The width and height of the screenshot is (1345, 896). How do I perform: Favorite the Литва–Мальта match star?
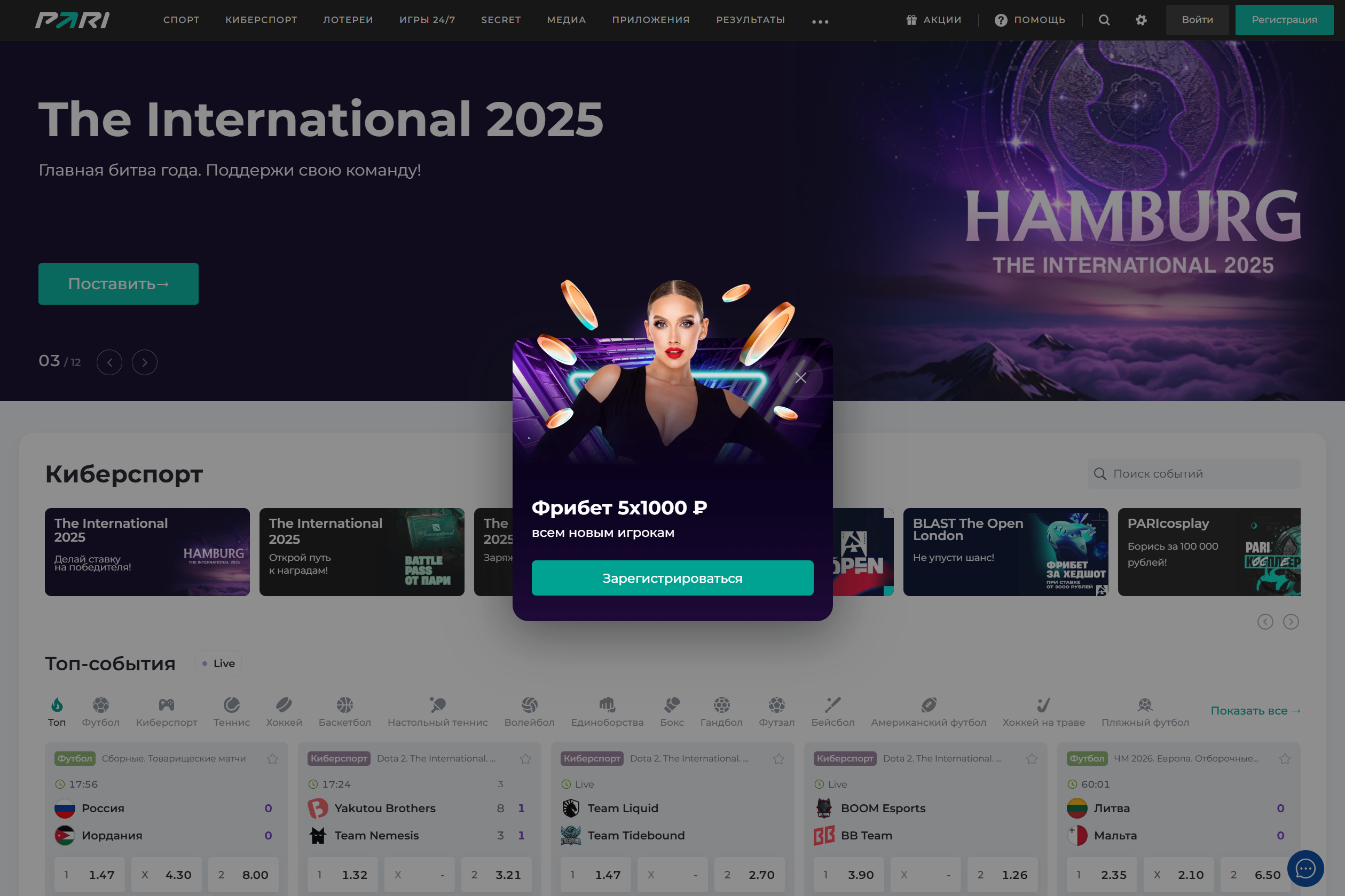coord(1285,759)
